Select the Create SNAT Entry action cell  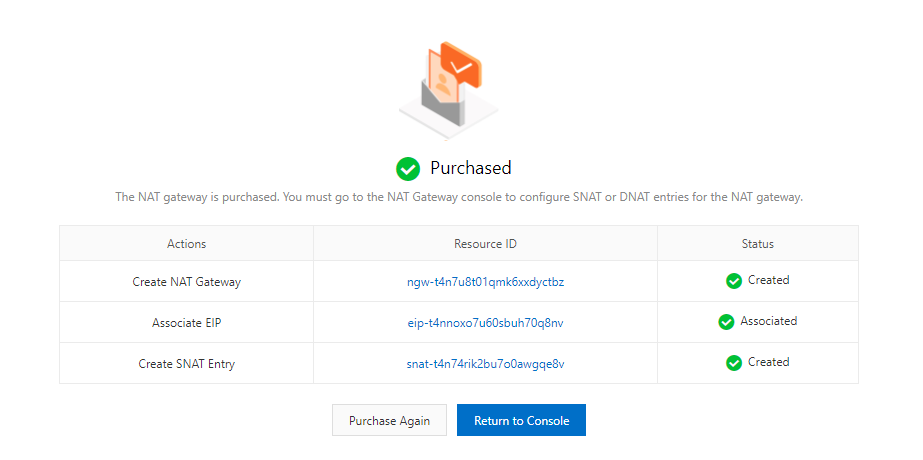pyautogui.click(x=186, y=364)
